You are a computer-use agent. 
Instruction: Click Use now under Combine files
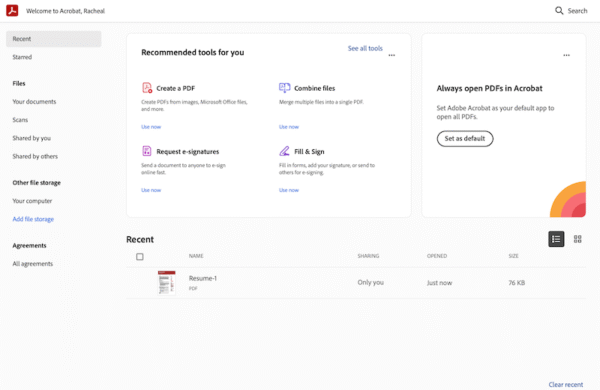289,127
